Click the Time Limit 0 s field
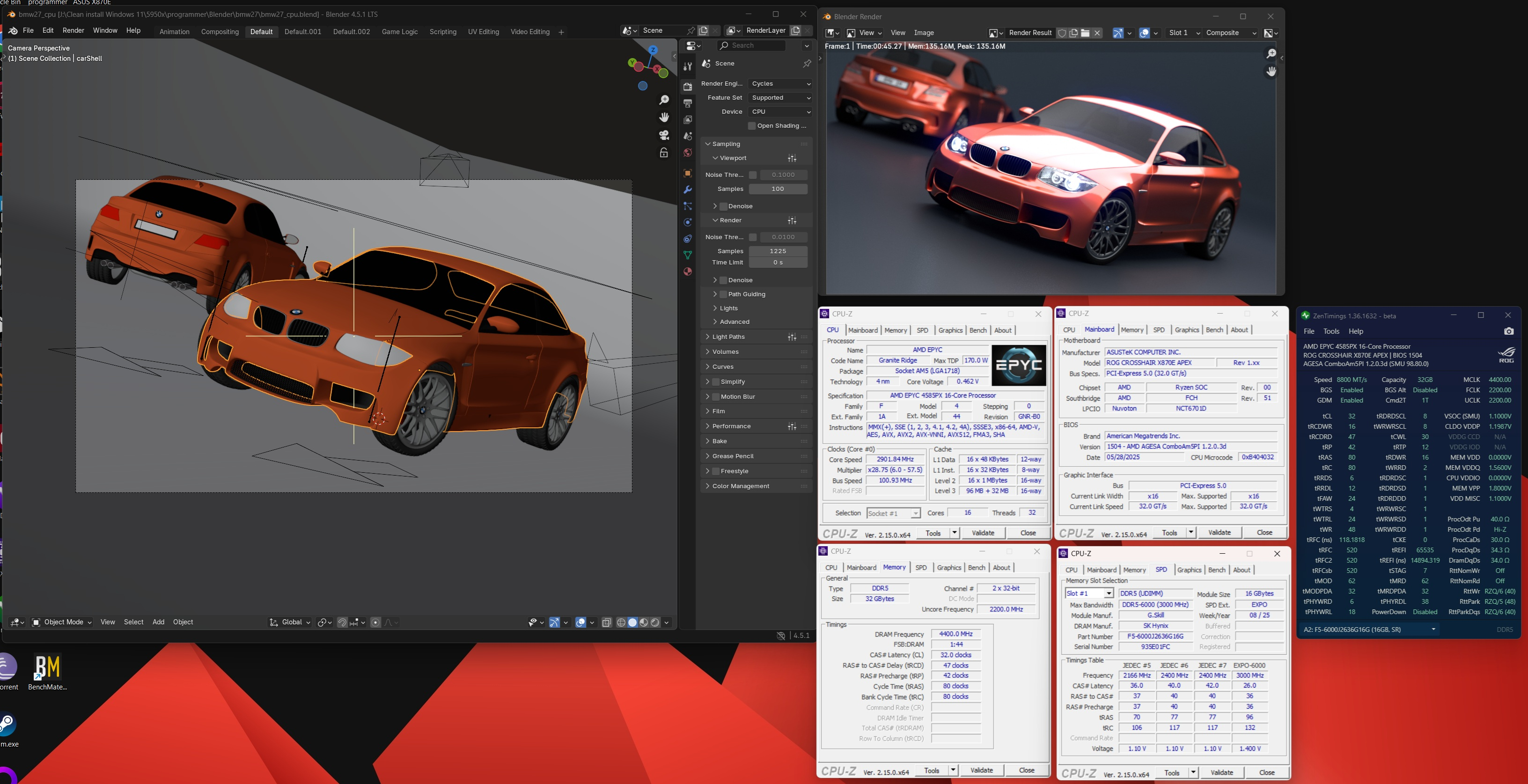1528x784 pixels. 778,263
